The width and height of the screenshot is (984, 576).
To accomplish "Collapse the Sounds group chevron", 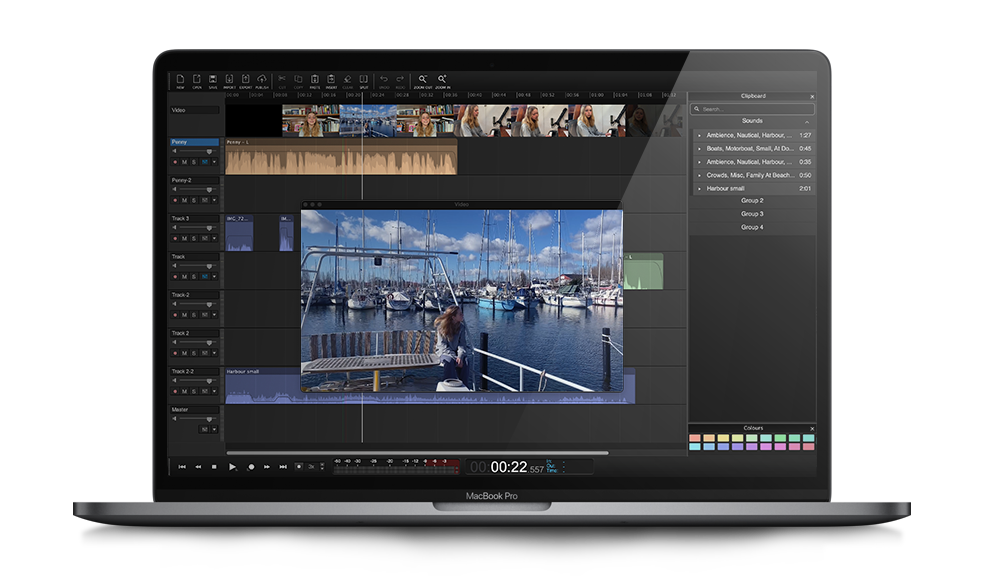I will [x=807, y=122].
